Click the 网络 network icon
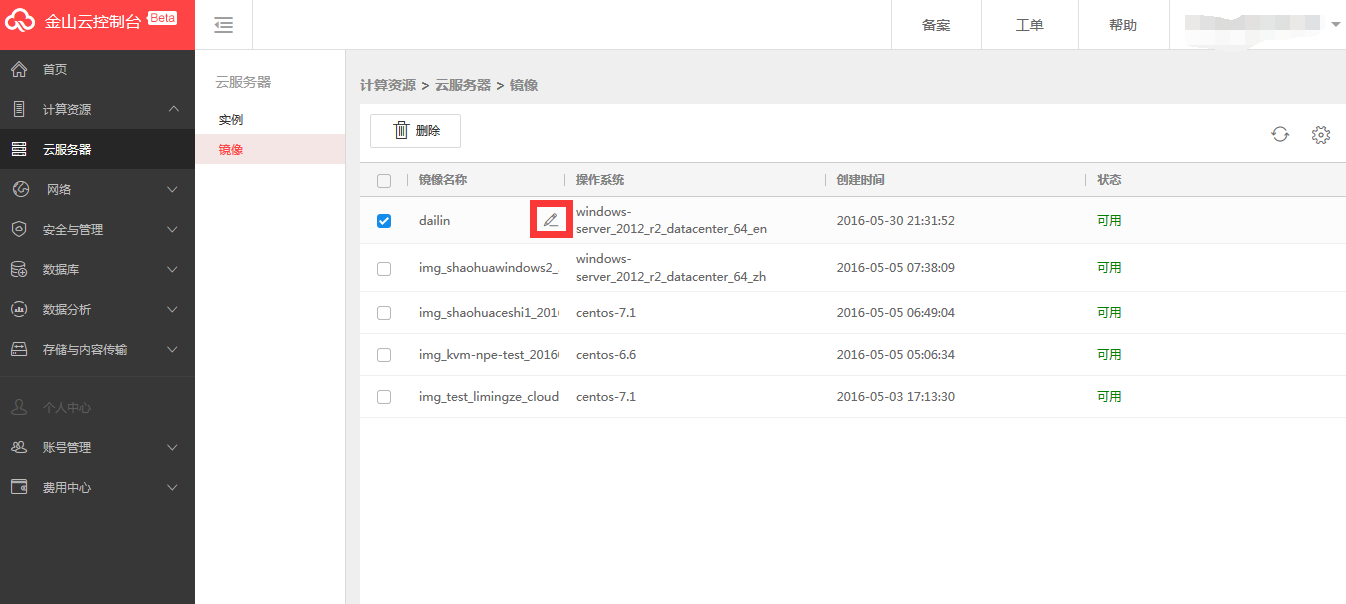 [19, 189]
